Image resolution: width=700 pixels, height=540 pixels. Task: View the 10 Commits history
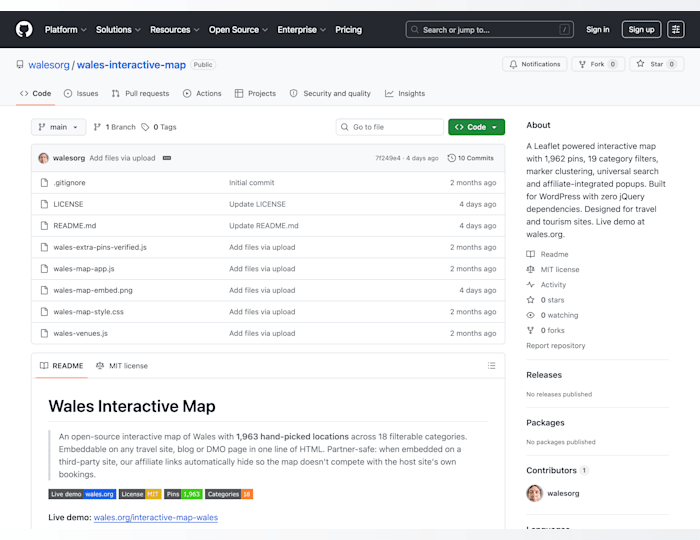(x=471, y=158)
